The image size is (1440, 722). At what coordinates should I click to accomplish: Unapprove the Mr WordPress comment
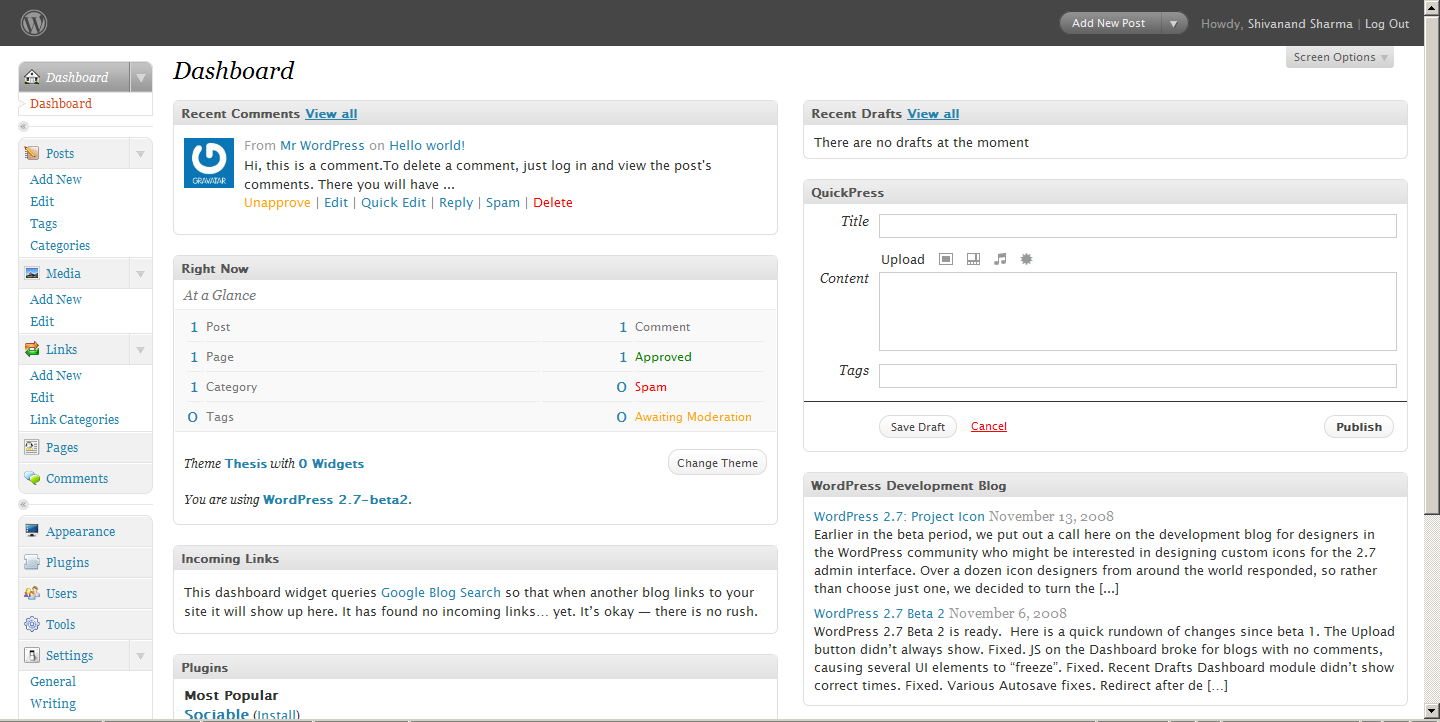pos(277,202)
